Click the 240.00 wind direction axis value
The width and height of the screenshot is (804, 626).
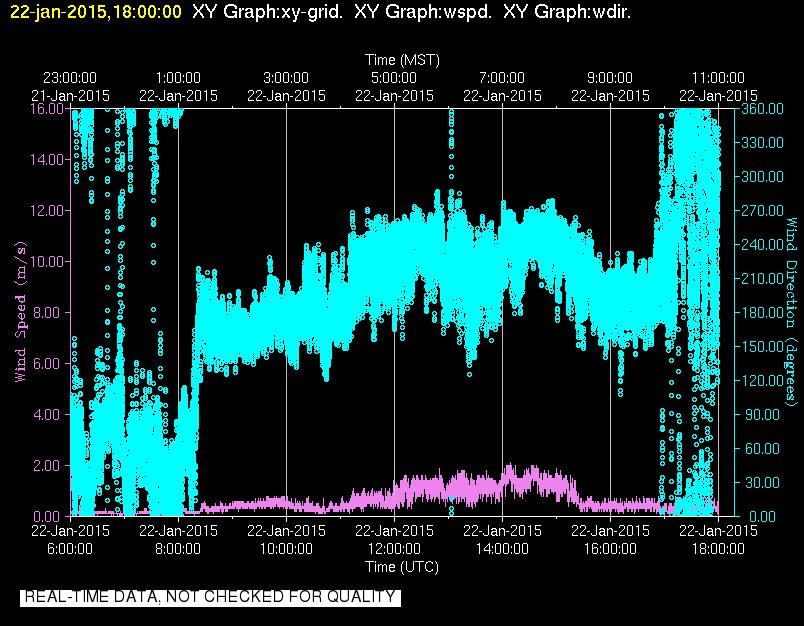762,245
